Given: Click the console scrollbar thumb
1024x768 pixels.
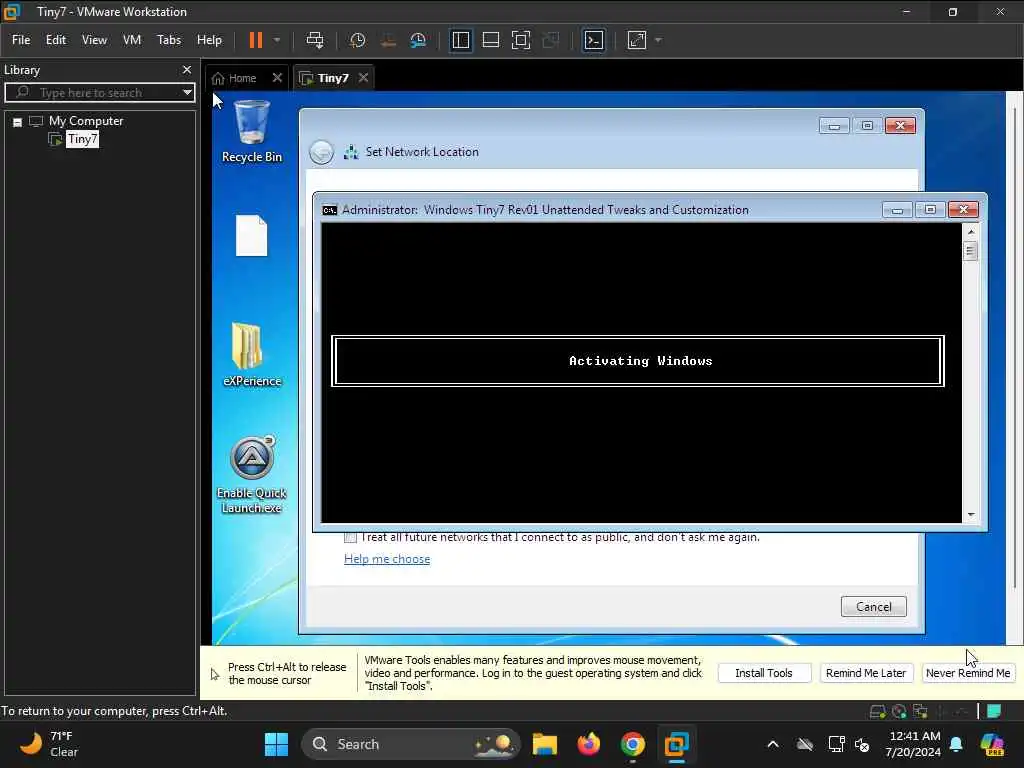Looking at the screenshot, I should 971,251.
